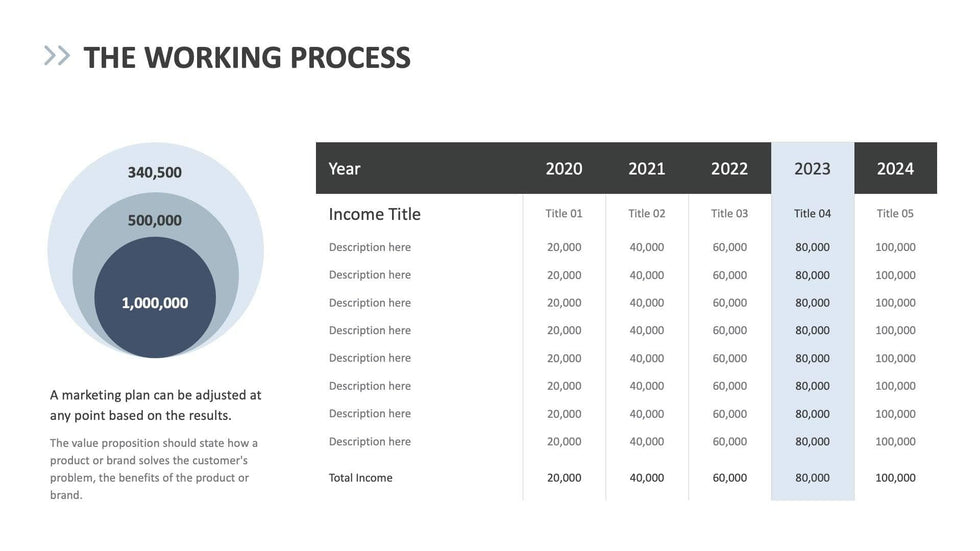Select the "Title 01" cell
Screen dimensions: 980x551
(564, 213)
